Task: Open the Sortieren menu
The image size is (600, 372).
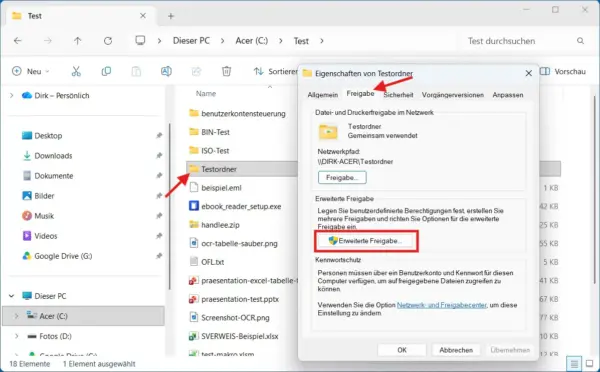Action: (276, 71)
